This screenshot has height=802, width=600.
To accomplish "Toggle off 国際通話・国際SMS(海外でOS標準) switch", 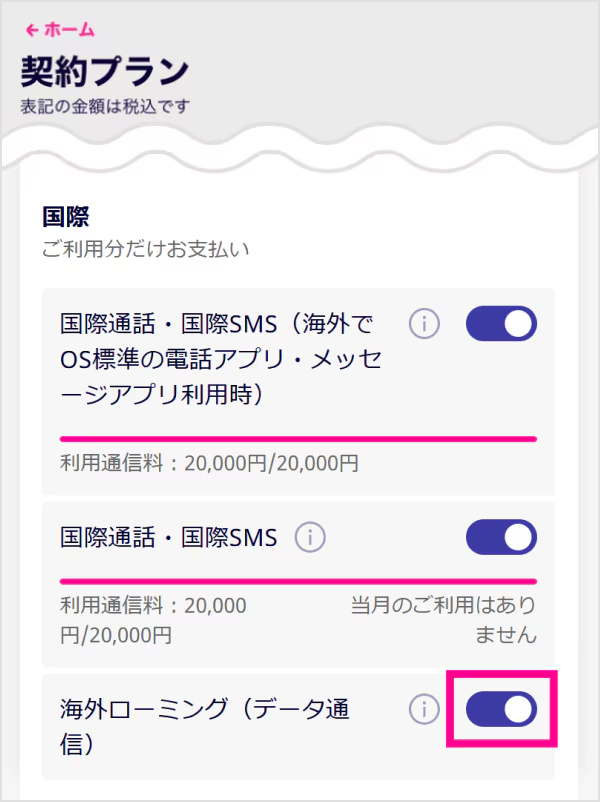I will coord(501,324).
